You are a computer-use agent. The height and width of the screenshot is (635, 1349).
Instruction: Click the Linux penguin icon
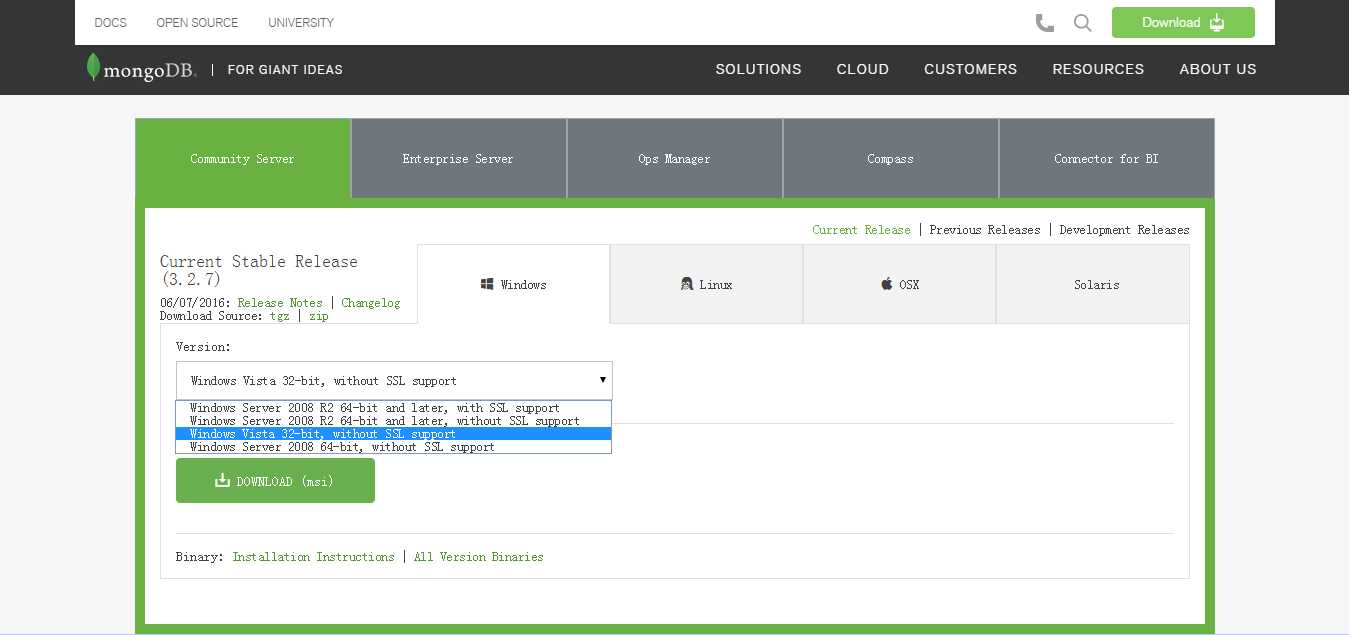687,285
